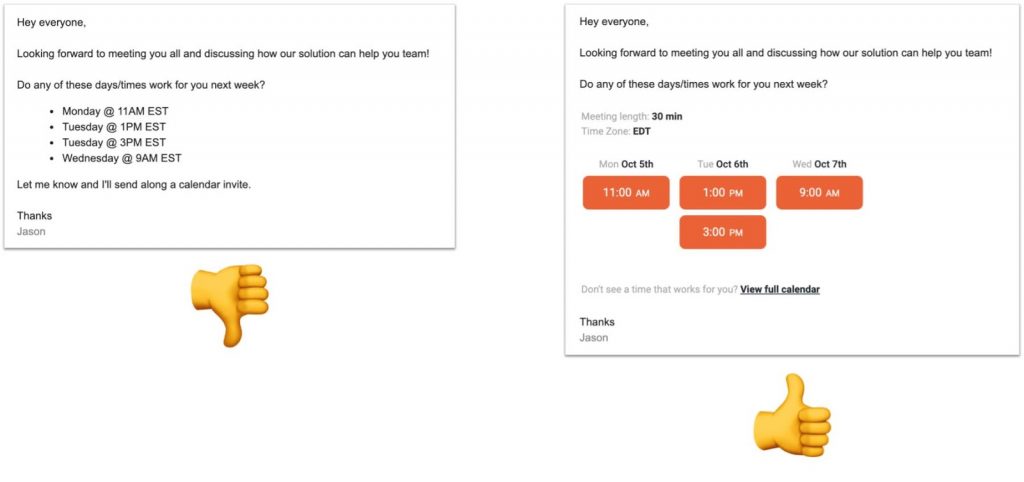Open the View full calendar link
The height and width of the screenshot is (482, 1024).
tap(780, 289)
